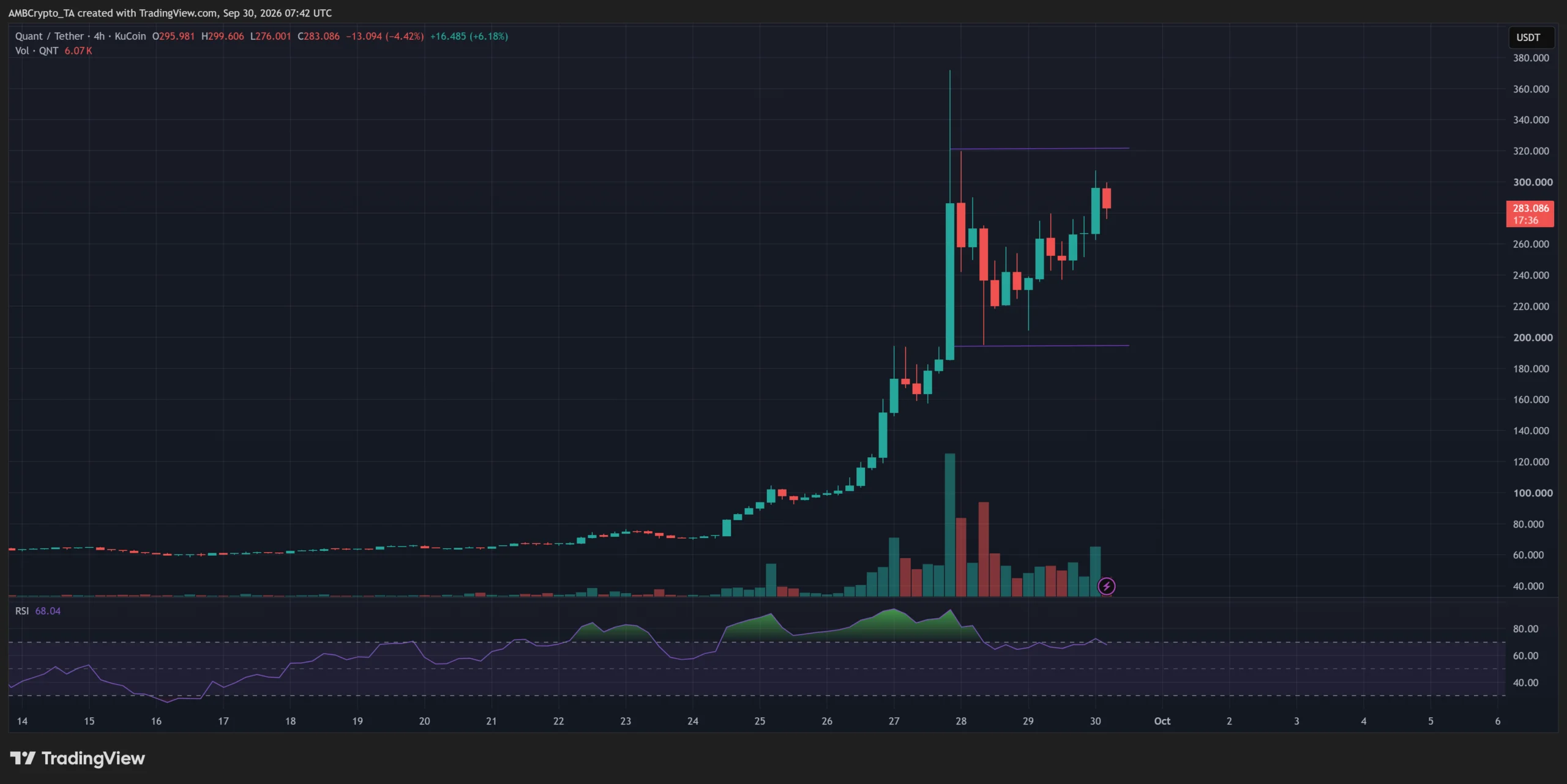Click the Oct label on time axis
1567x784 pixels.
click(x=1162, y=722)
